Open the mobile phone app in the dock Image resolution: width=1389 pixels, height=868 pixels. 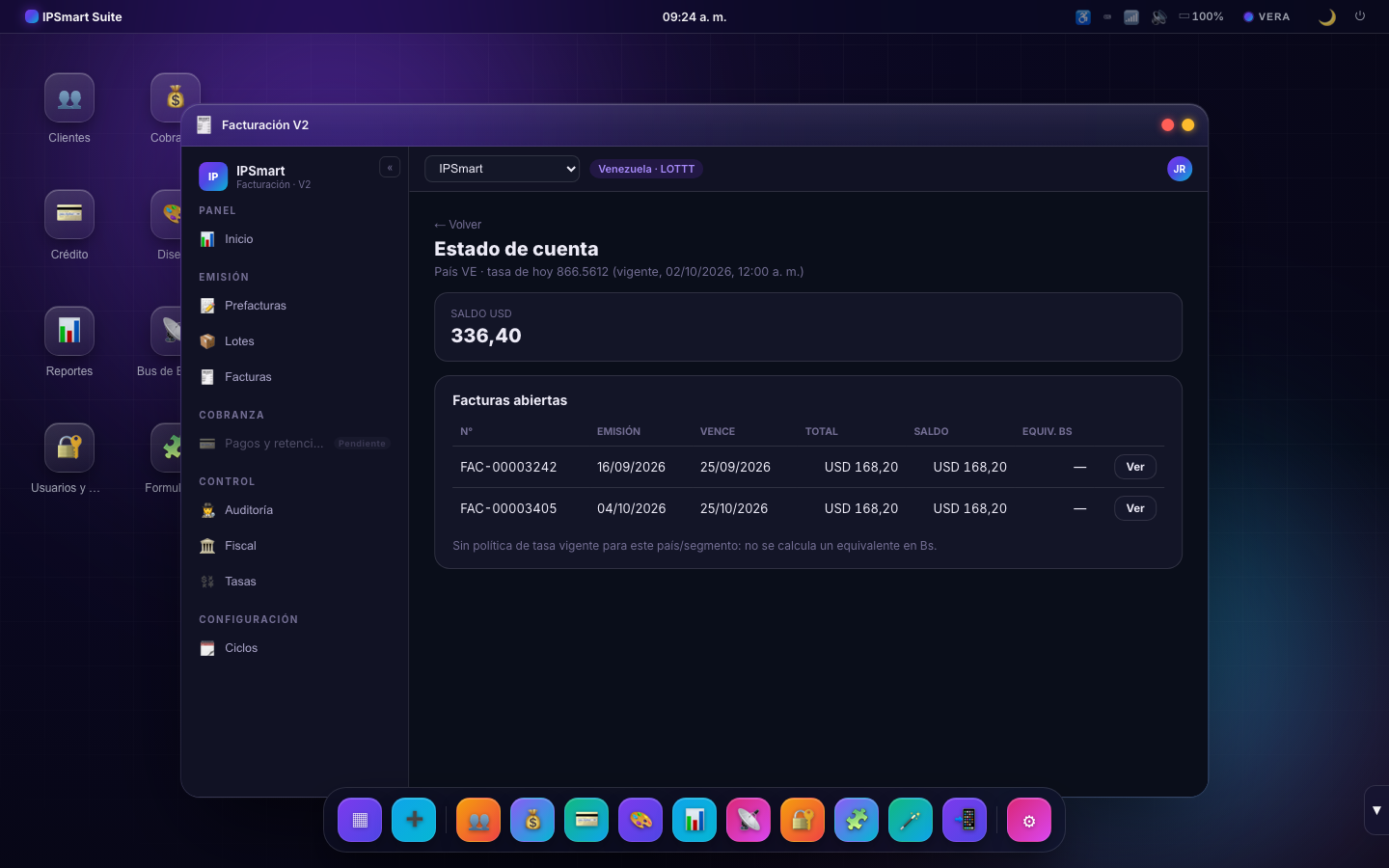click(965, 820)
